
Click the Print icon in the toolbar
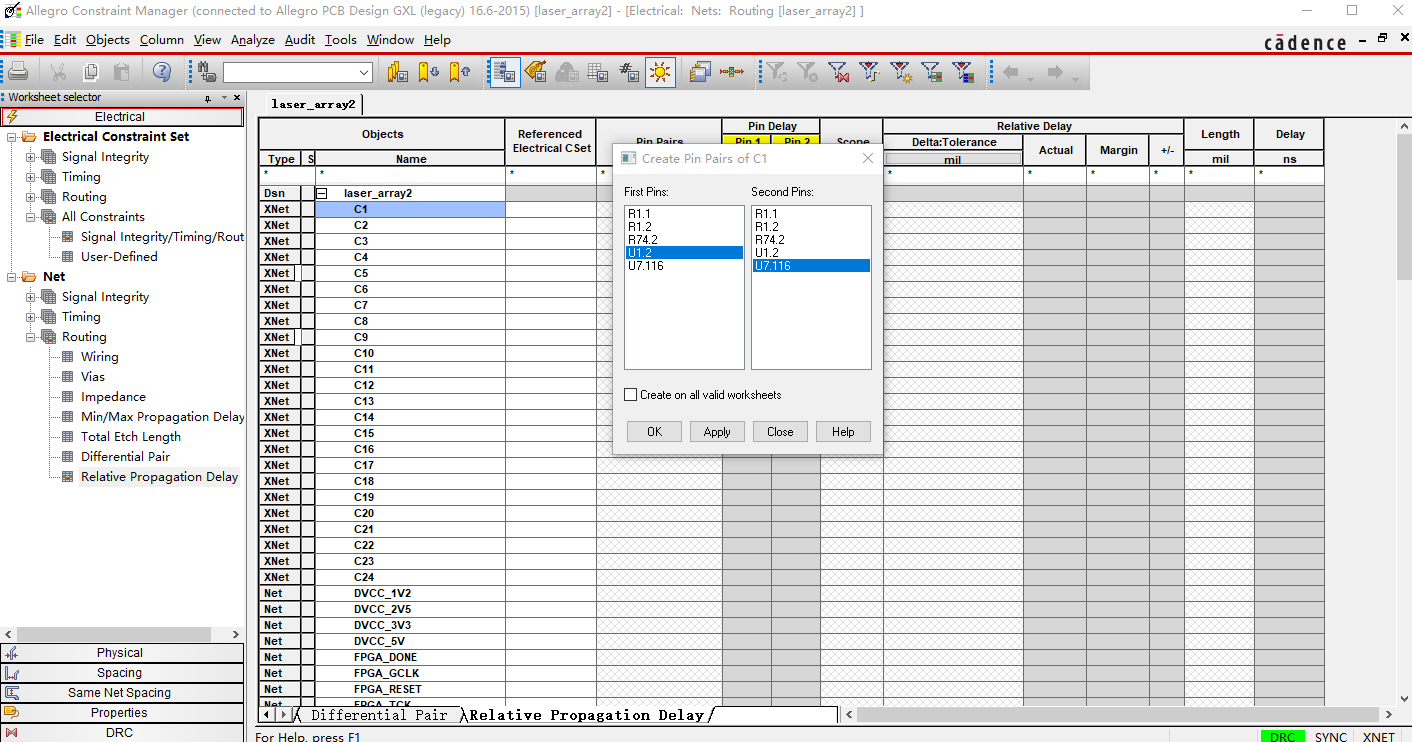(x=18, y=72)
